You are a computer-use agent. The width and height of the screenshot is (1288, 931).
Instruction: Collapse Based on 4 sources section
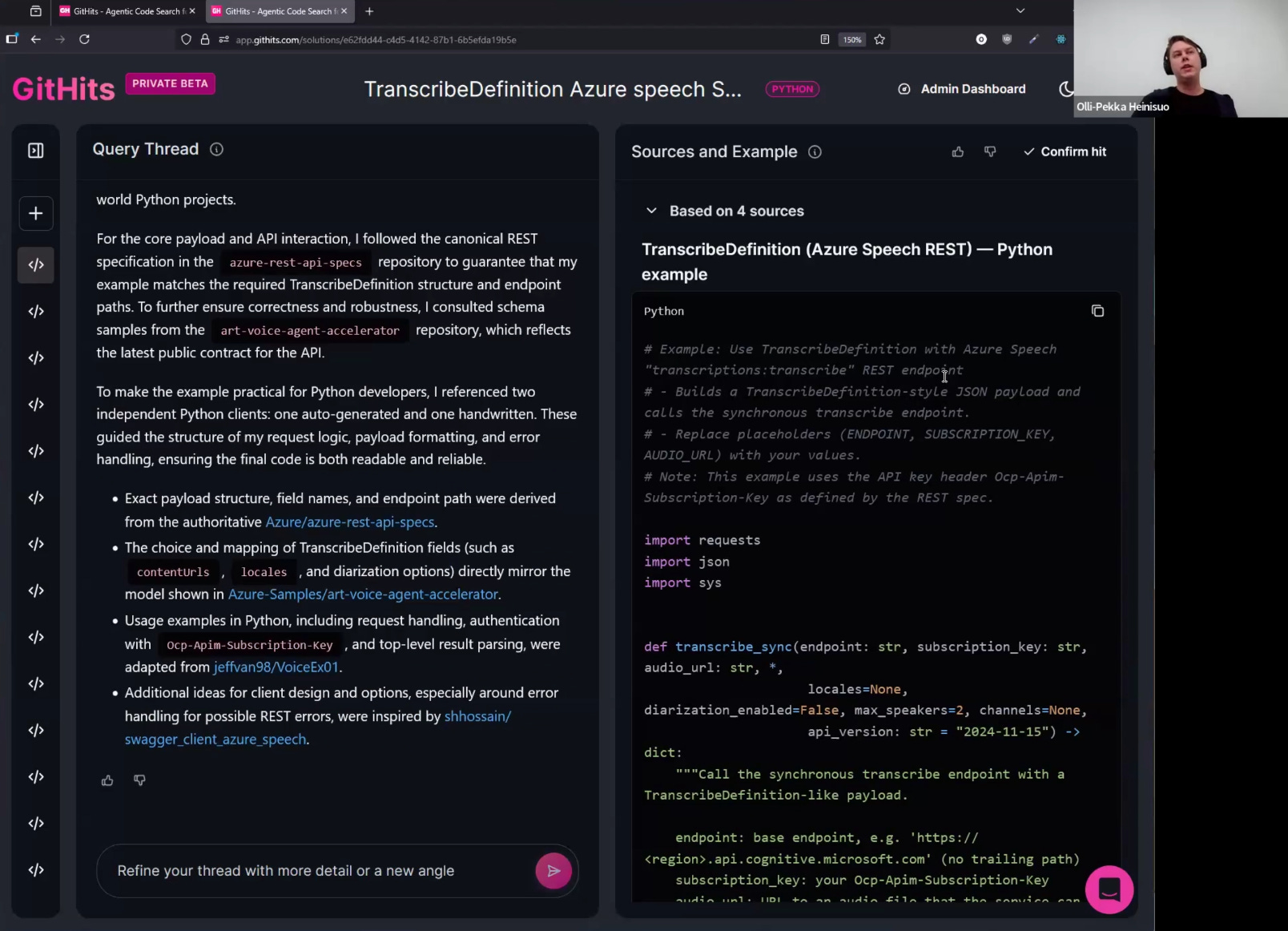[651, 211]
